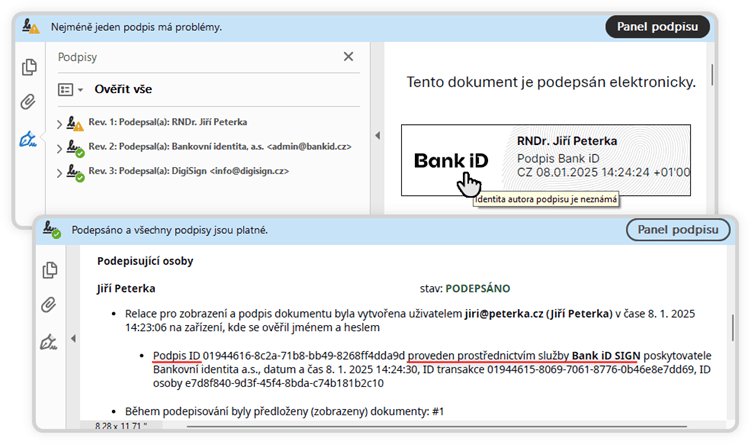Click valid signature icon of Rev. 3
The height and width of the screenshot is (448, 755).
[x=75, y=173]
